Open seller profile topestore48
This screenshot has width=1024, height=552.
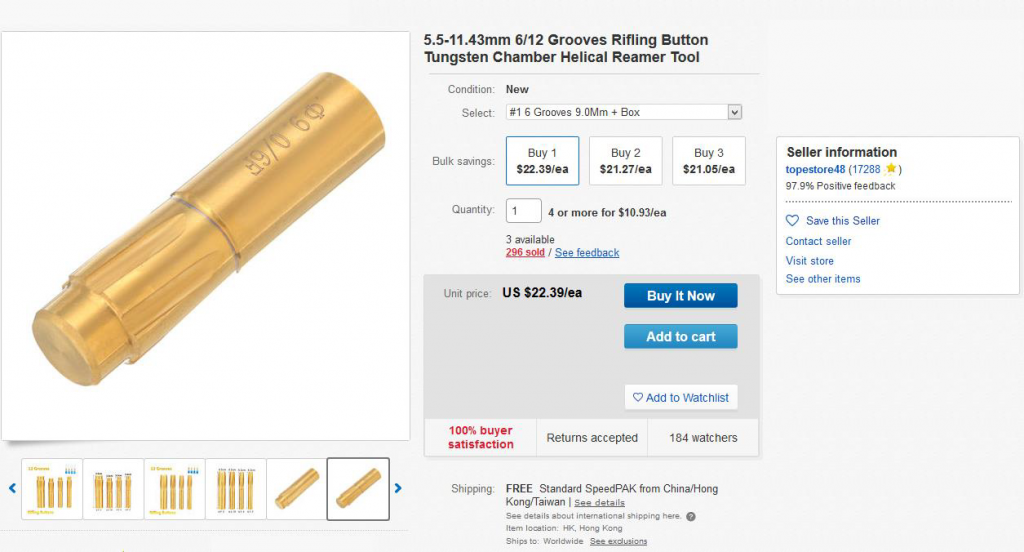point(815,169)
